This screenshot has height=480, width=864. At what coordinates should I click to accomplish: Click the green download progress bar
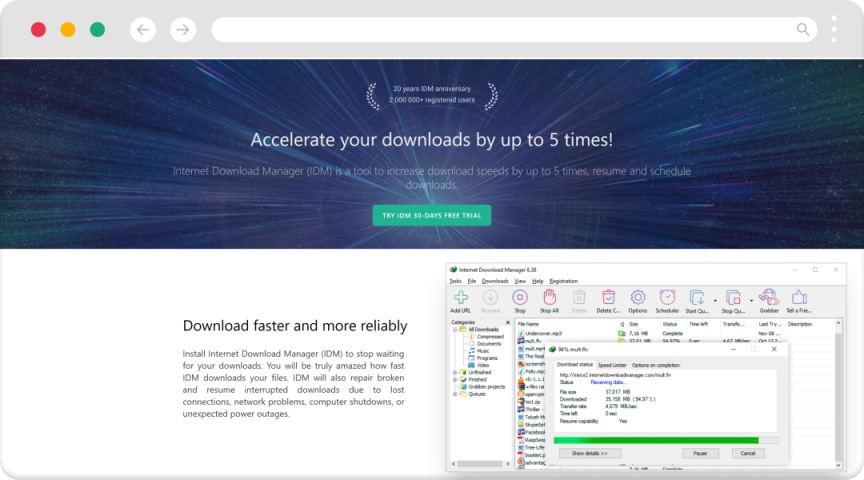[x=666, y=440]
